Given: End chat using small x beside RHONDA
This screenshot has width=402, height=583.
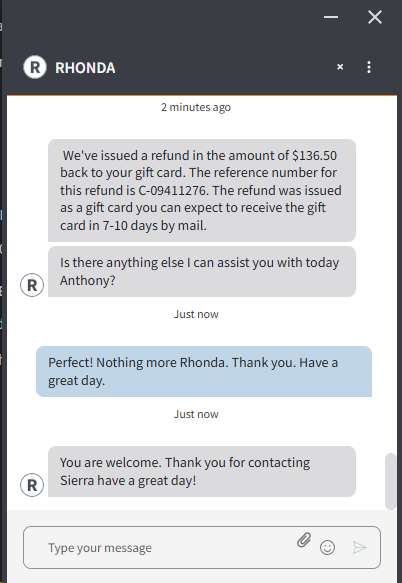Looking at the screenshot, I should tap(340, 67).
